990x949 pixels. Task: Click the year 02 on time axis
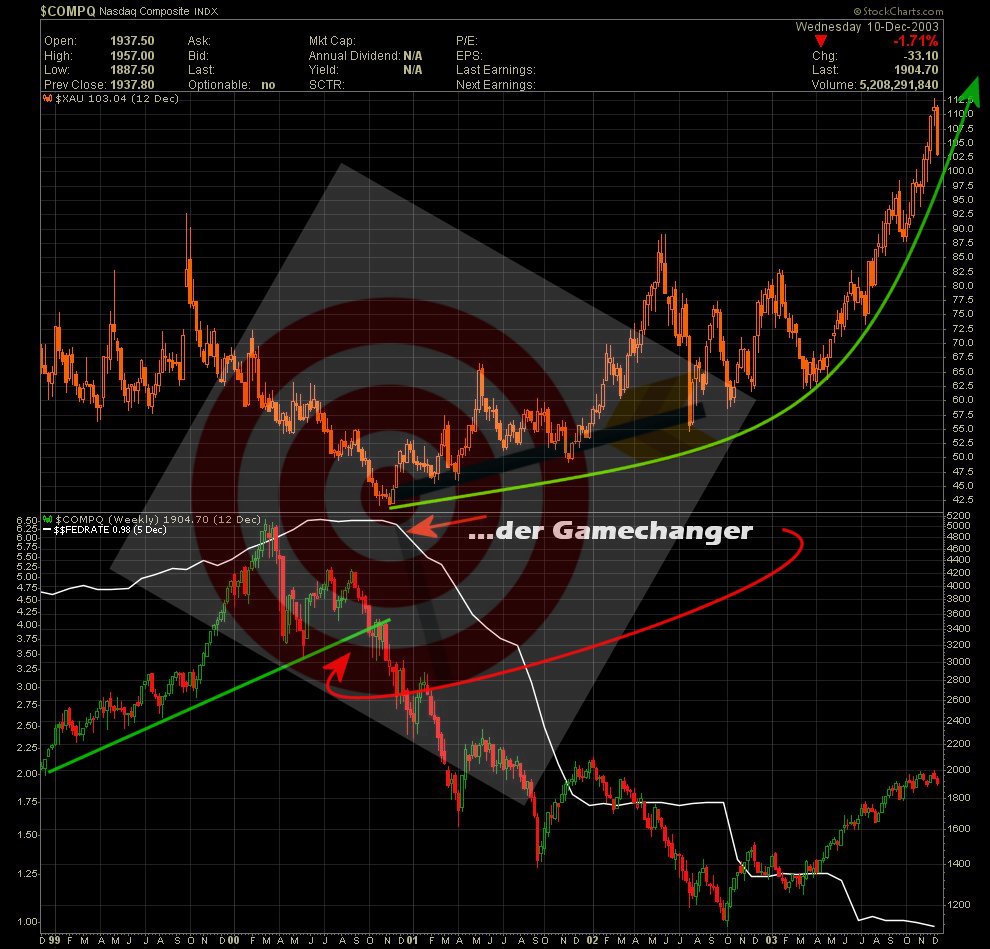click(592, 940)
